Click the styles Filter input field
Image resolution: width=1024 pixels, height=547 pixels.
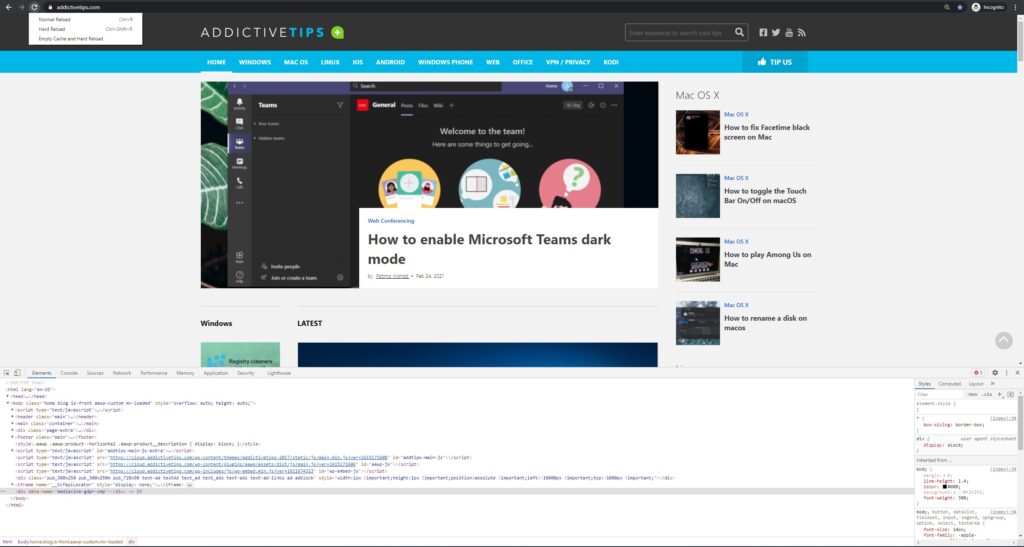point(938,394)
